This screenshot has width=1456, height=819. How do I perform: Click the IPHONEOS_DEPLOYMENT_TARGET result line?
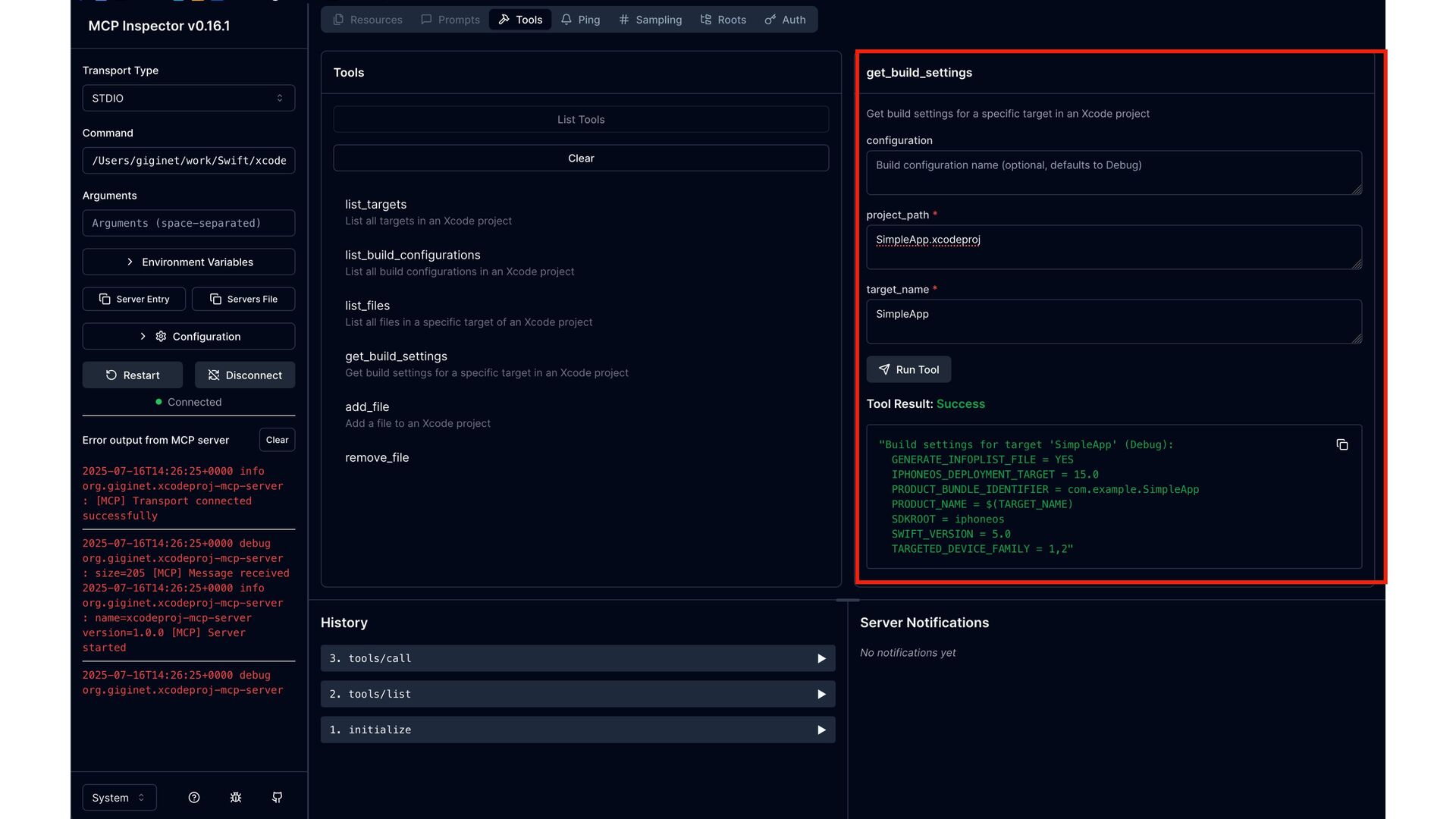coord(995,474)
